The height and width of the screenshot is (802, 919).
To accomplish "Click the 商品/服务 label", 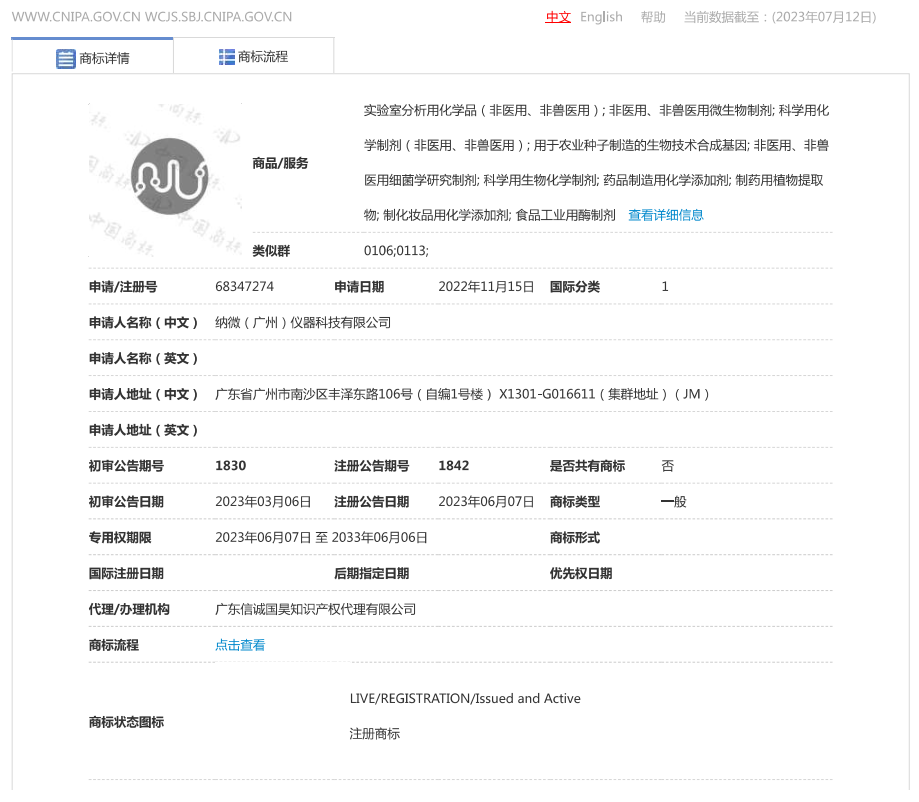I will (280, 163).
